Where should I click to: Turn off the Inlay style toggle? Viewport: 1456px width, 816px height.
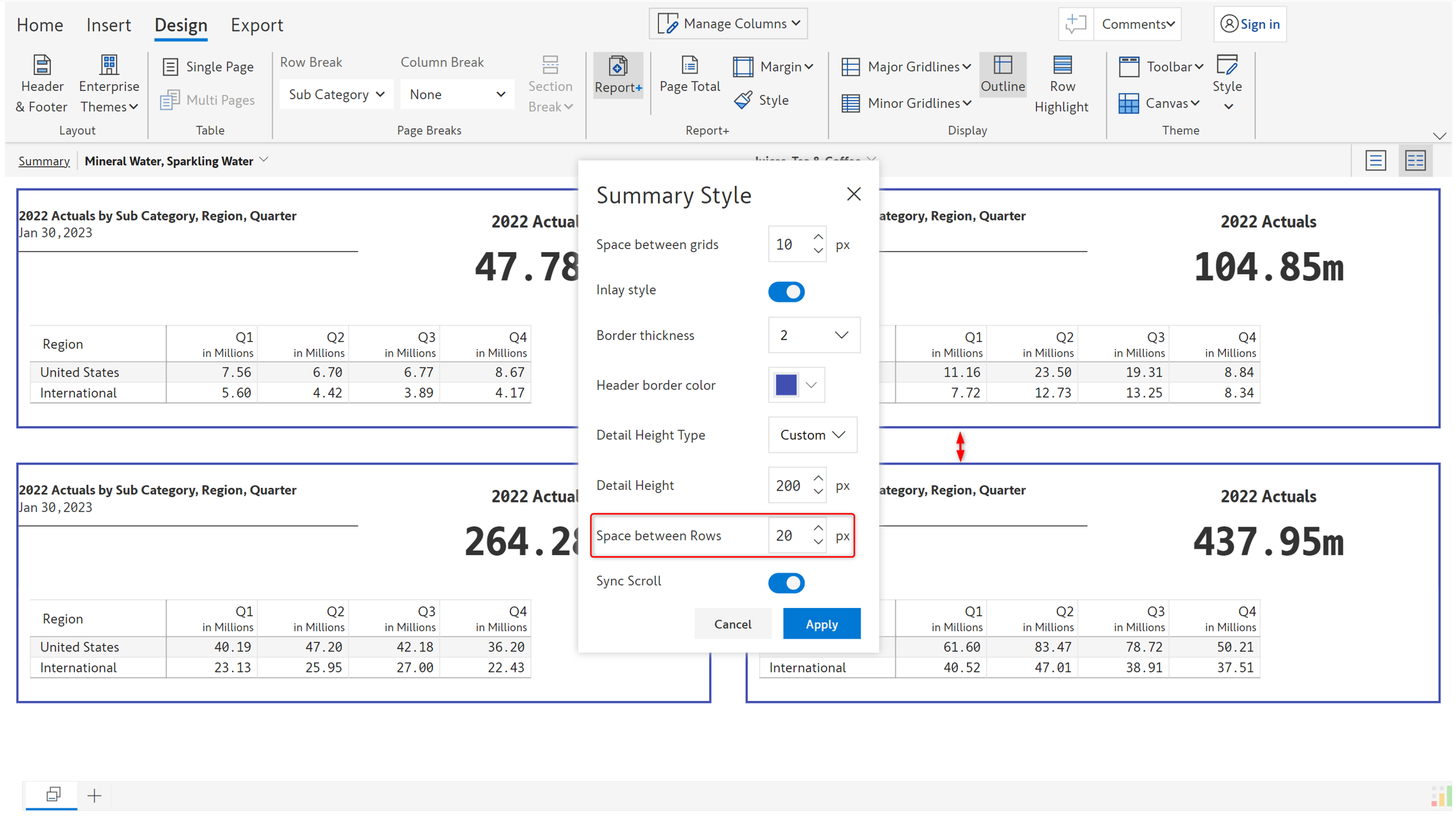[786, 291]
